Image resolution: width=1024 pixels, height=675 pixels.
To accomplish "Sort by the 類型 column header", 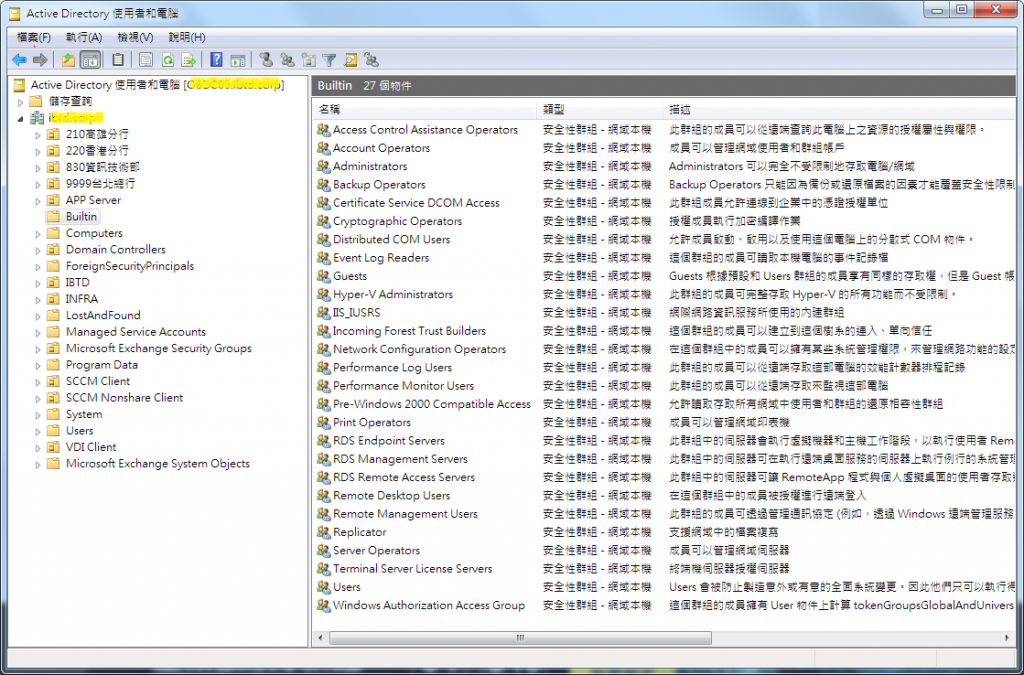I will 600,109.
